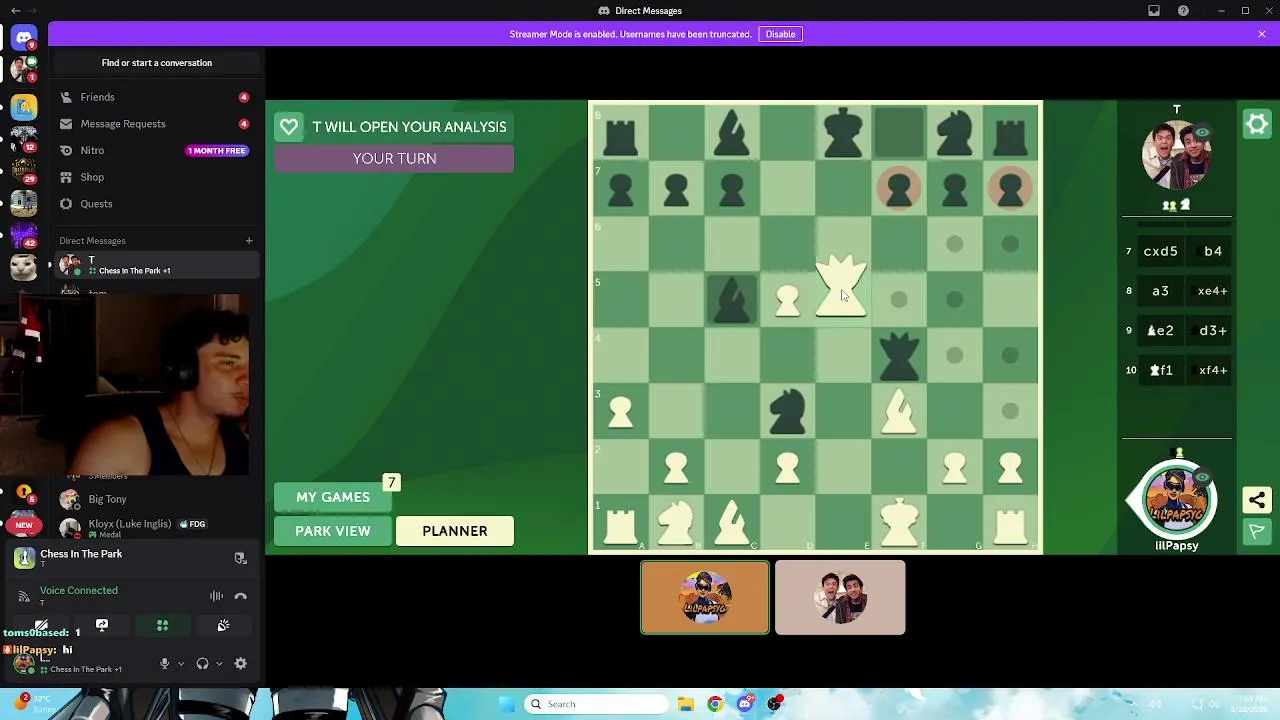Open MY GAMES list

coord(333,497)
